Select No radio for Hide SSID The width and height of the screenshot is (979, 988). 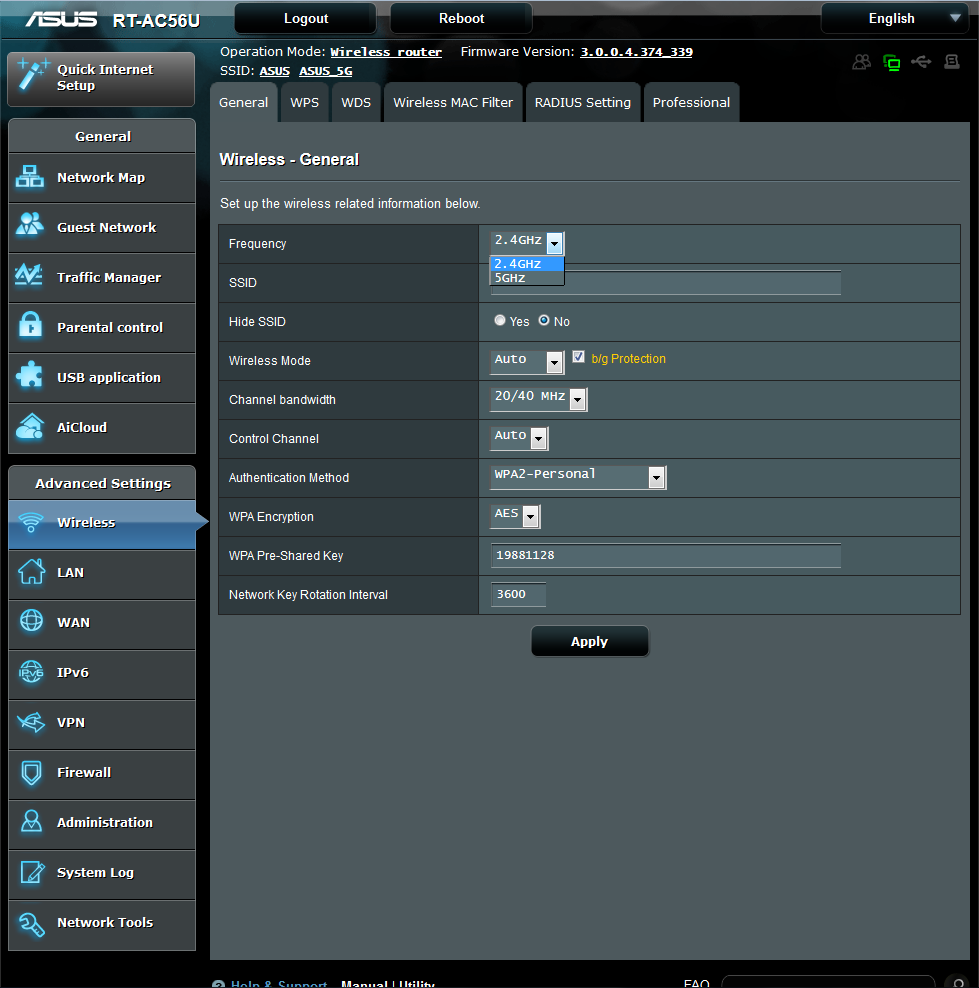coord(544,321)
